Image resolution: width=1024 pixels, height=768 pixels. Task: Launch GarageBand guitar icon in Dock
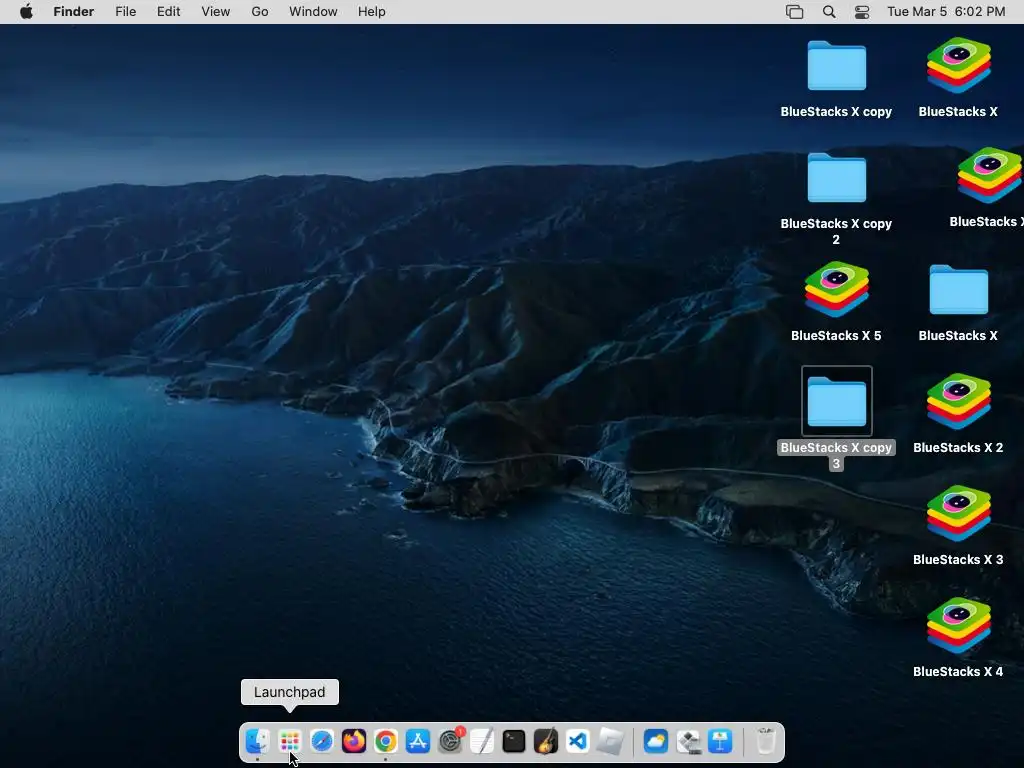(546, 741)
